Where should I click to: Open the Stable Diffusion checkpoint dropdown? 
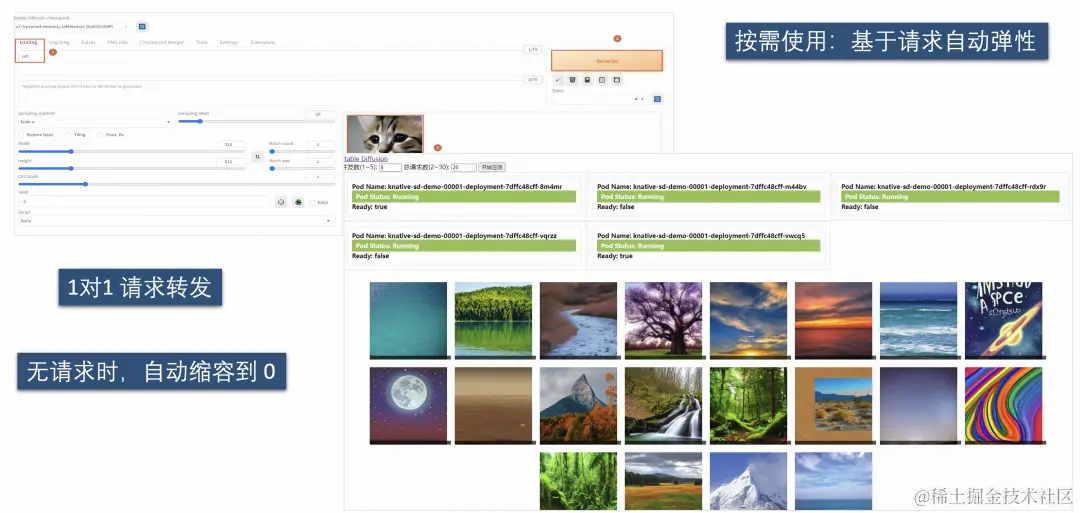click(72, 26)
